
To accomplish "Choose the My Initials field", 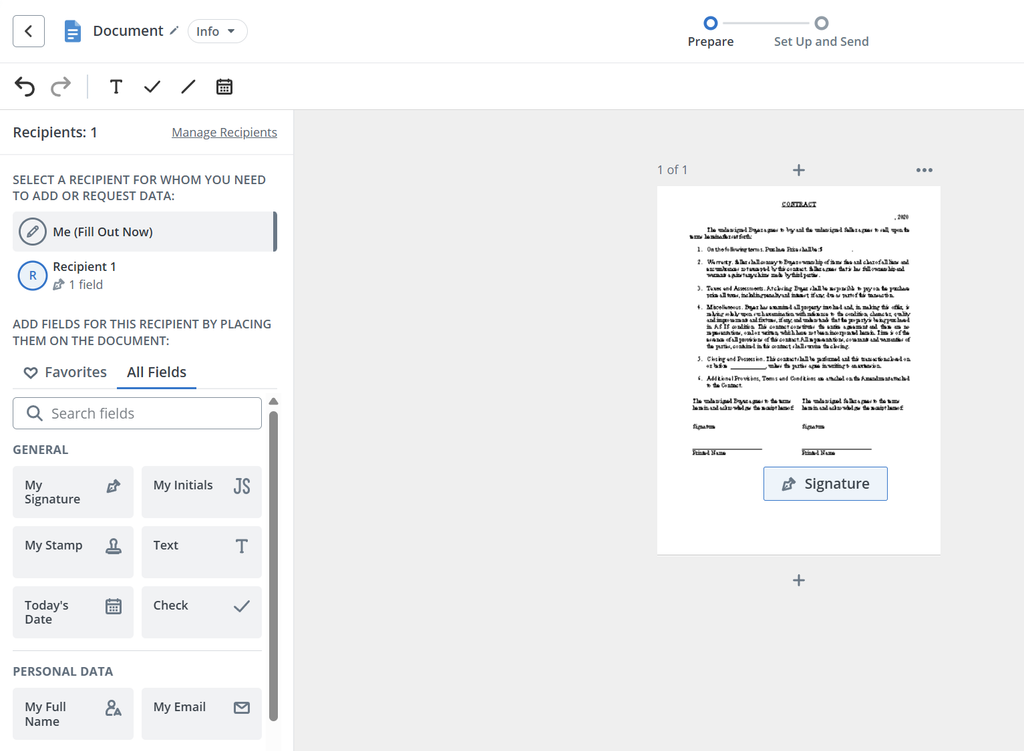I will 202,492.
